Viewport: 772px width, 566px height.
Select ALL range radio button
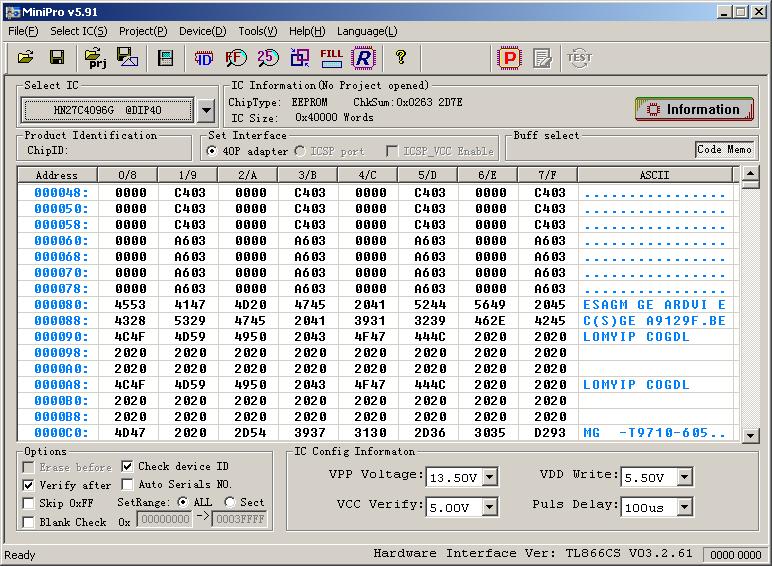(183, 502)
